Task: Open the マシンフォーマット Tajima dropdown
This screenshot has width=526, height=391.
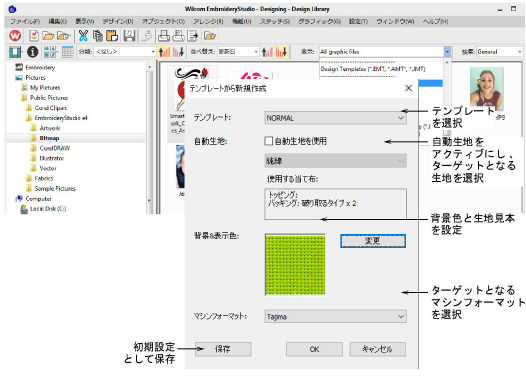Action: (335, 316)
